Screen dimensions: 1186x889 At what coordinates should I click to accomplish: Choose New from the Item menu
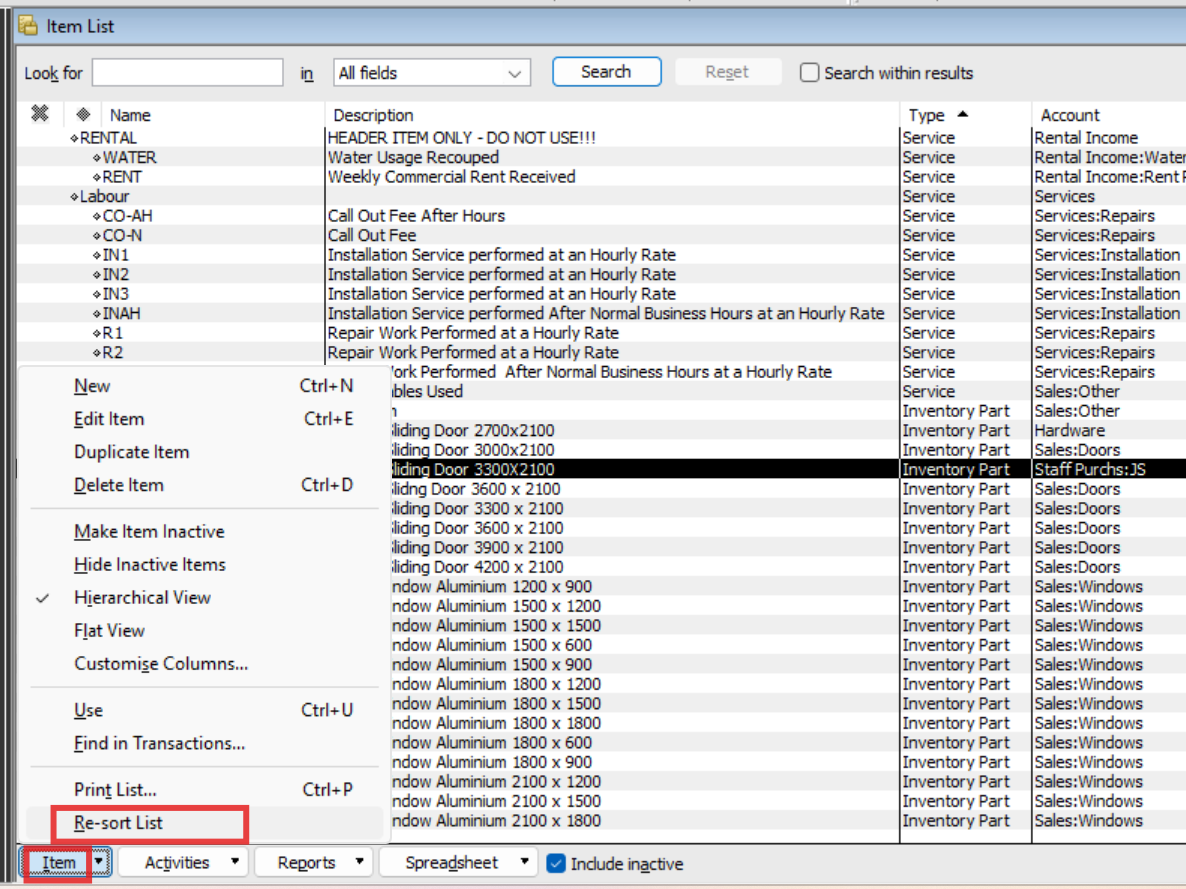(x=204, y=386)
